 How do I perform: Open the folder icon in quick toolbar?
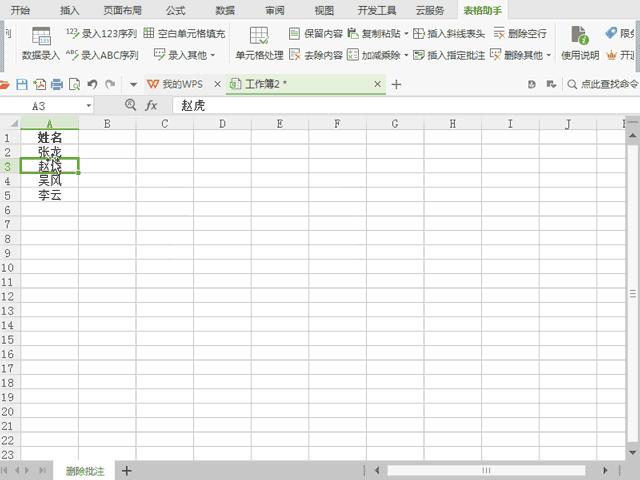point(4,84)
